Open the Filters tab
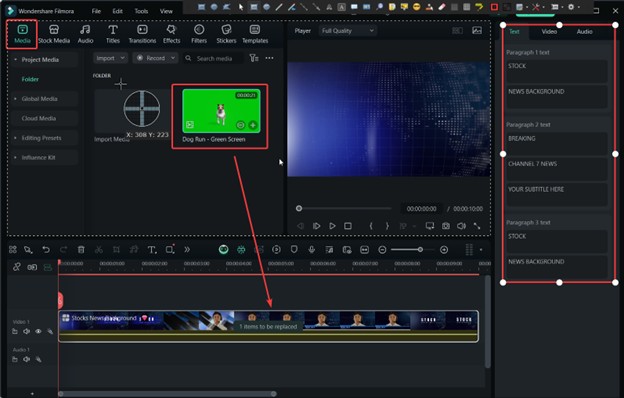This screenshot has width=624, height=398. (199, 34)
